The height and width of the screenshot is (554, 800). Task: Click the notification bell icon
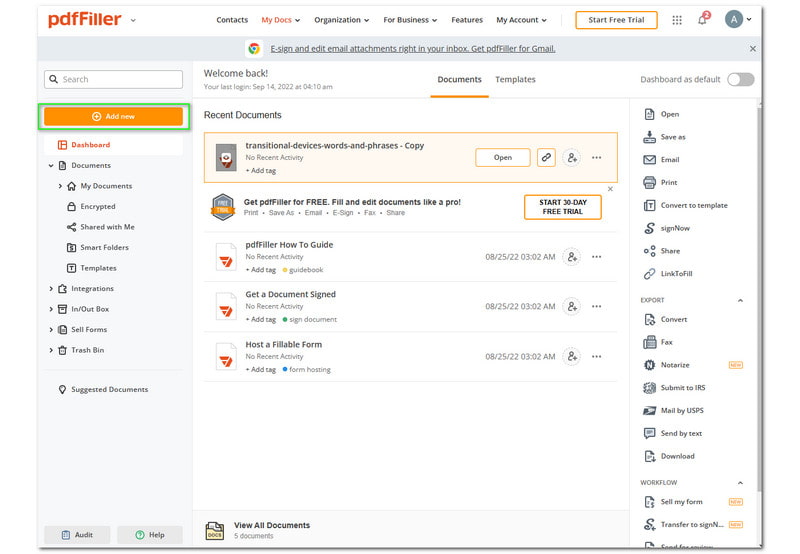703,19
